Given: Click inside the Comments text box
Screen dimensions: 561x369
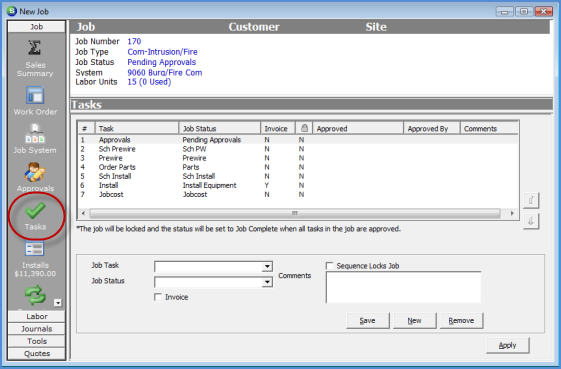Looking at the screenshot, I should (x=403, y=287).
